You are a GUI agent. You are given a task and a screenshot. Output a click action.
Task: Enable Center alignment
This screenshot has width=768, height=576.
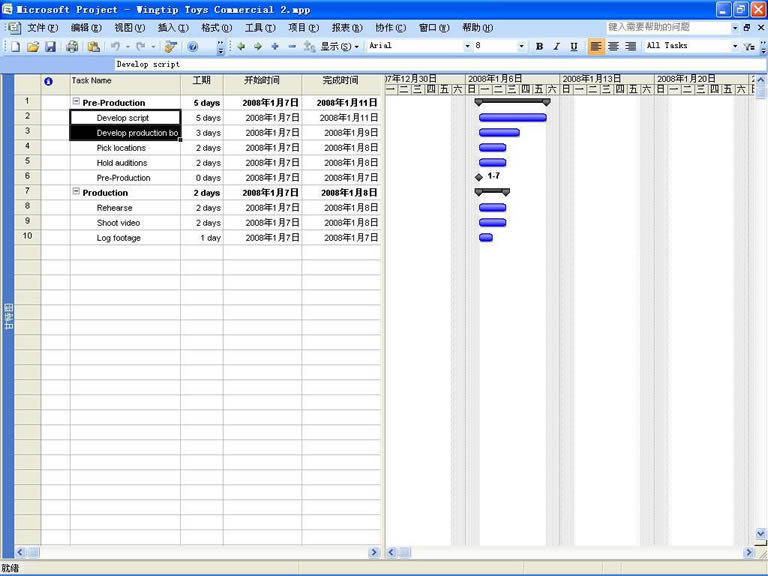pyautogui.click(x=613, y=47)
